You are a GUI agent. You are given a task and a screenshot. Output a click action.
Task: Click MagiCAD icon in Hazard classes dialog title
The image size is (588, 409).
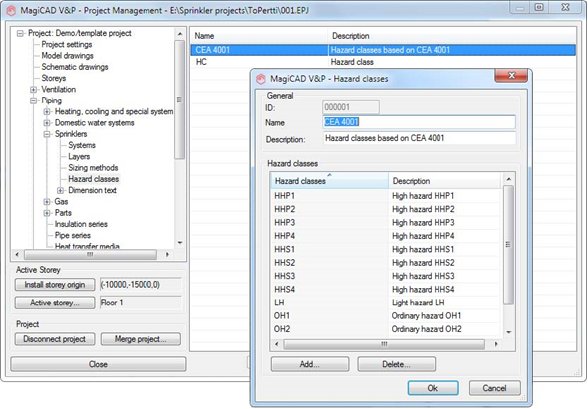pos(261,79)
